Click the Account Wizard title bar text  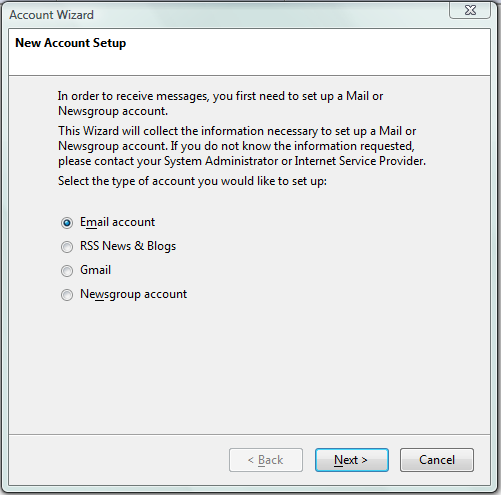coord(51,15)
